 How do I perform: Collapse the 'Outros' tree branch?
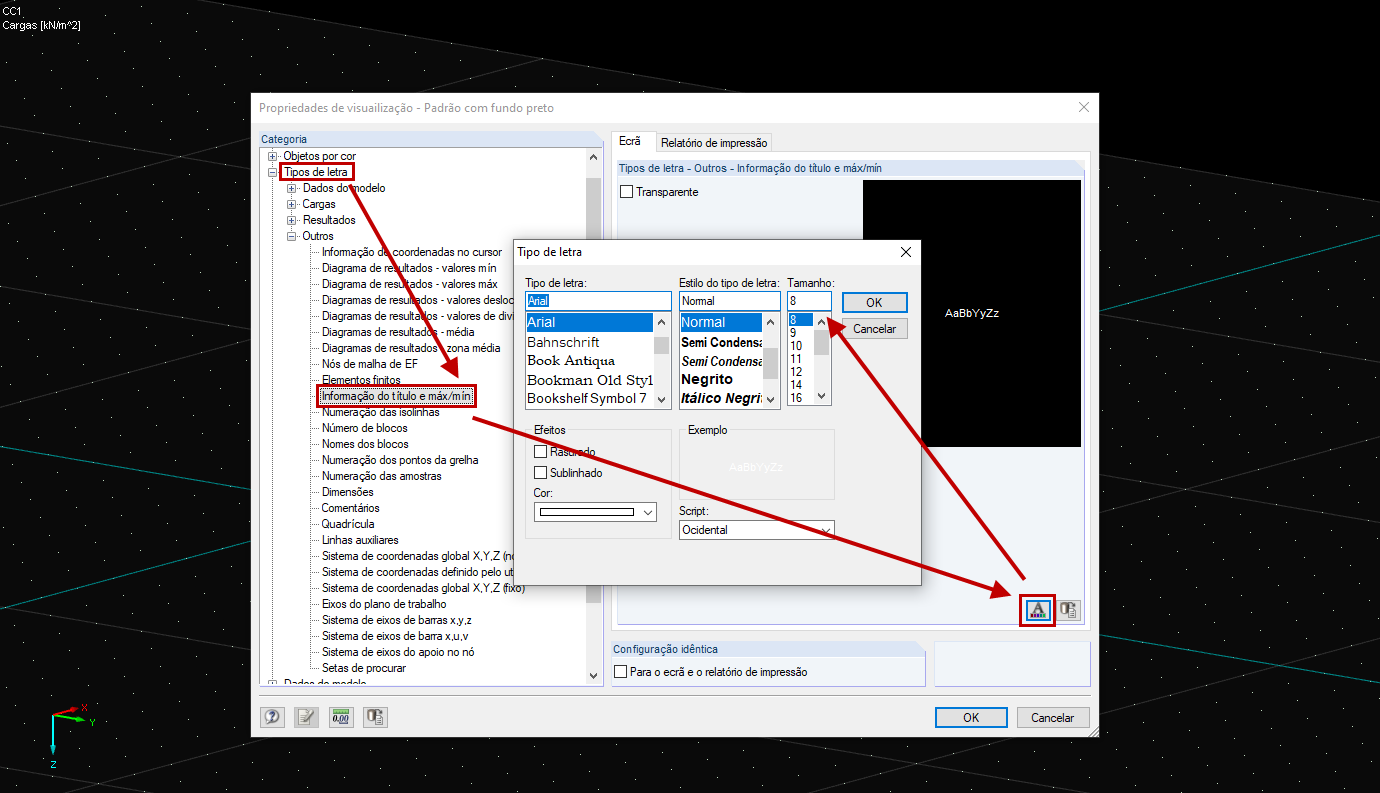coord(291,235)
